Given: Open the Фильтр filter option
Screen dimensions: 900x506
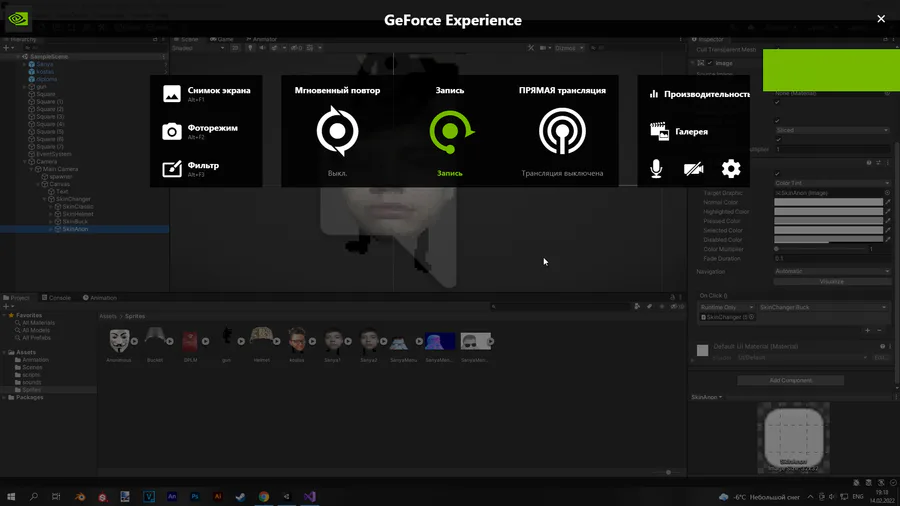Looking at the screenshot, I should point(191,169).
